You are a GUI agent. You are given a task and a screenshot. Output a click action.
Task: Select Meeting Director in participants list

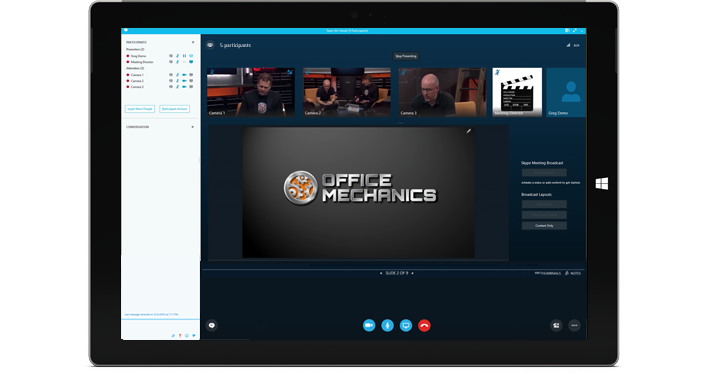tap(142, 62)
